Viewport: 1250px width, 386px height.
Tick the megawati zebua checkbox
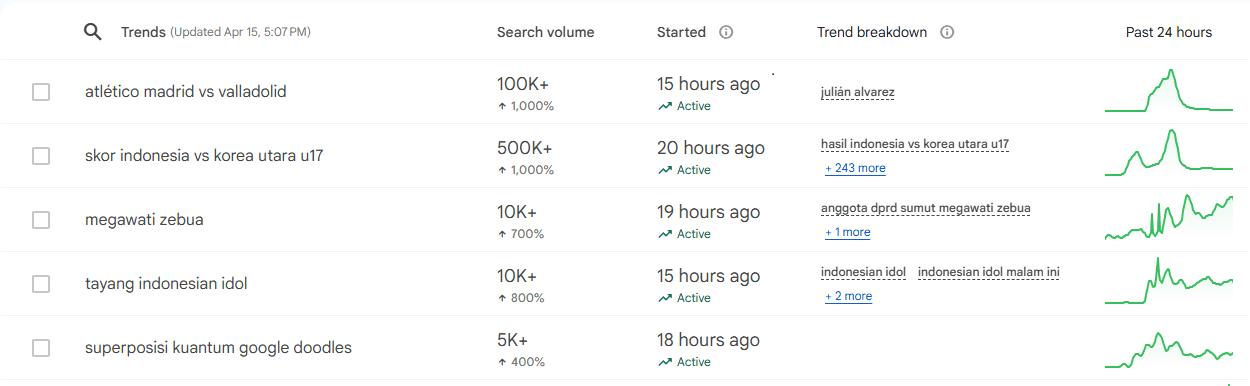tap(41, 220)
